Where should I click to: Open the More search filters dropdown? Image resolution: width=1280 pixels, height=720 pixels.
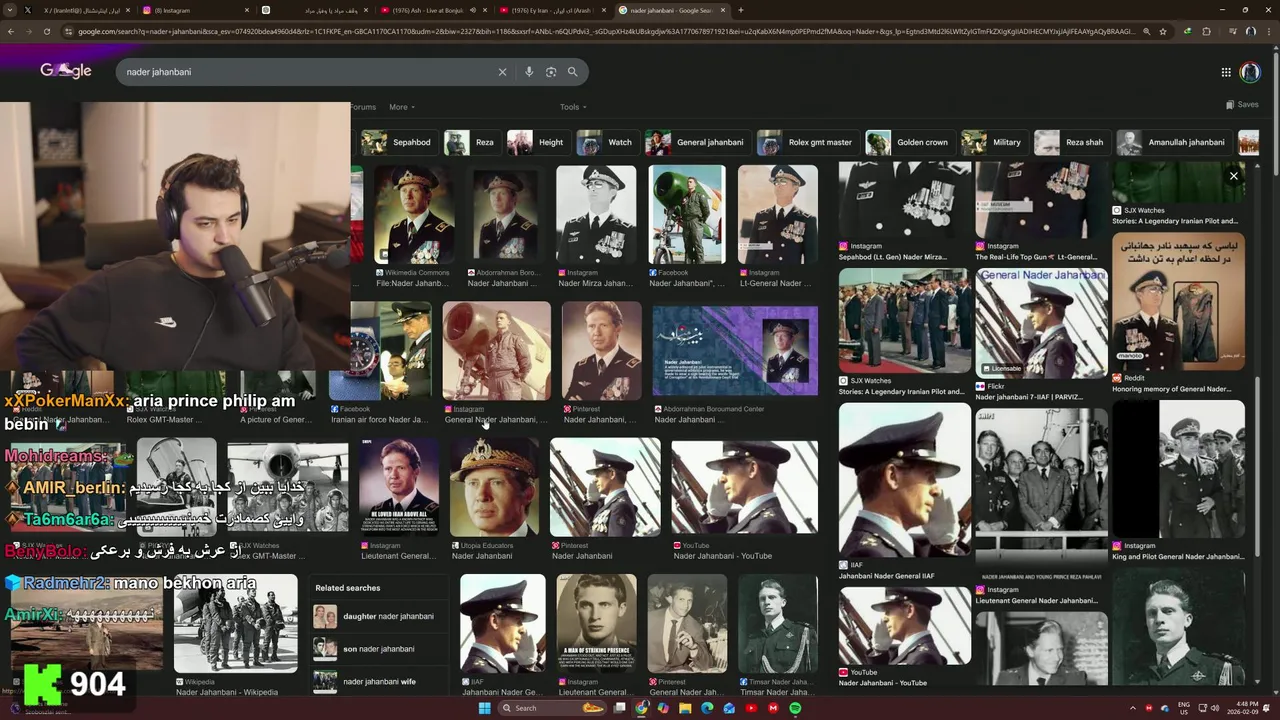[402, 107]
